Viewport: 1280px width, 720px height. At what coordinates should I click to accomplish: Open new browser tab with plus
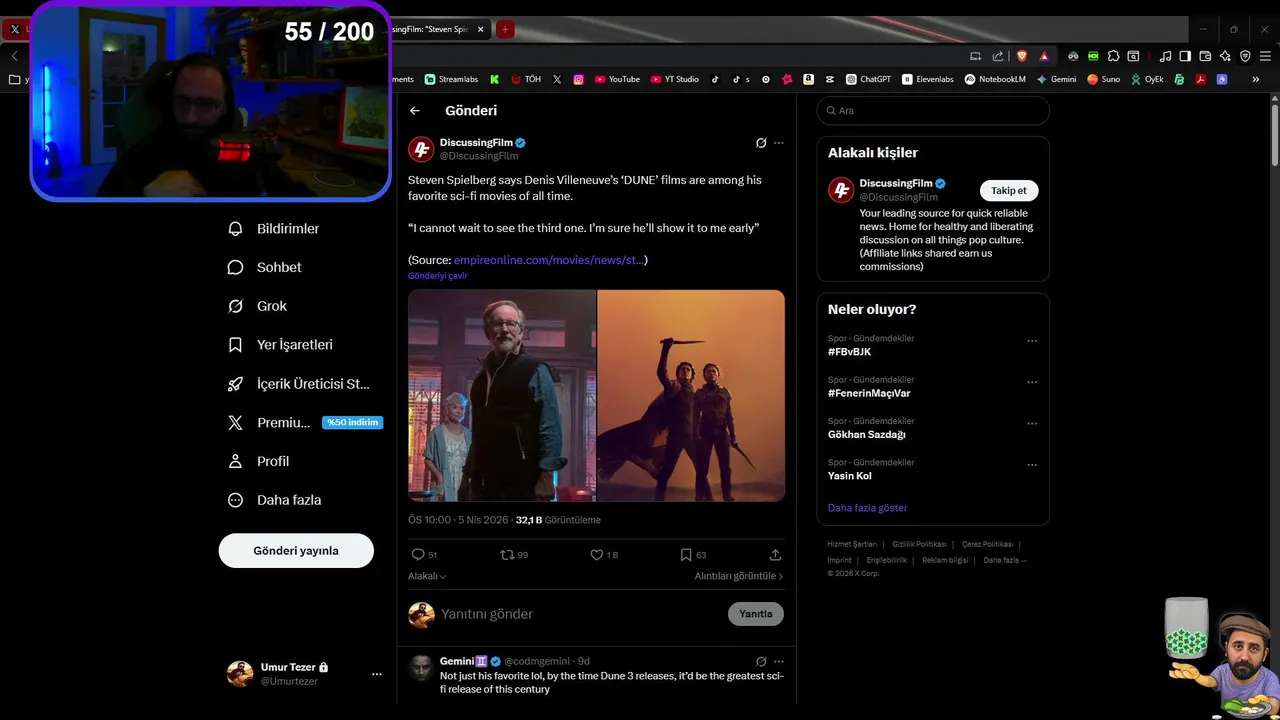[x=505, y=30]
